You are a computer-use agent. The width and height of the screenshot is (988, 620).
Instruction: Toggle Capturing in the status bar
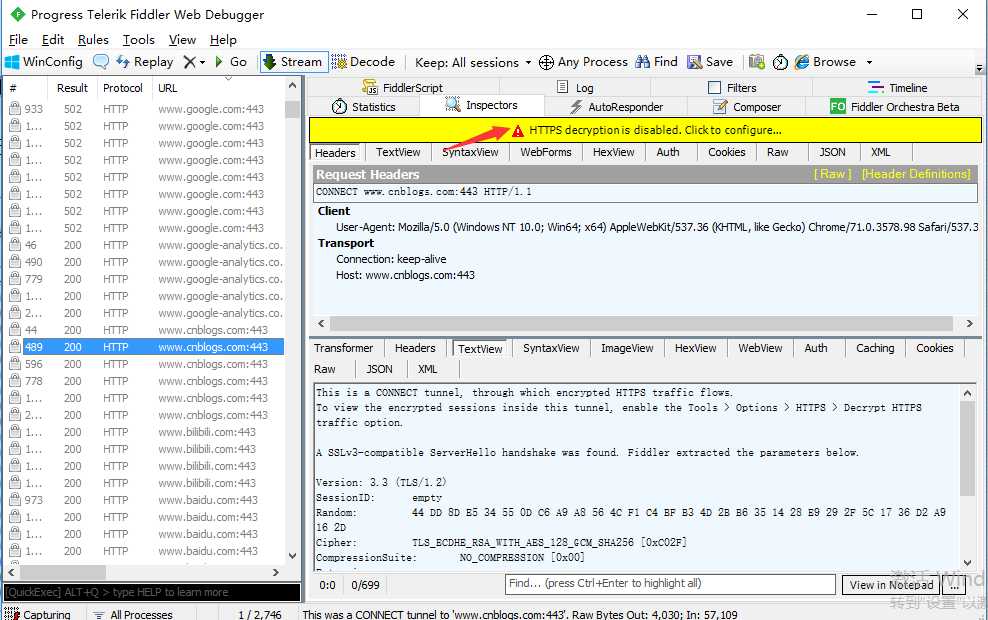tap(38, 614)
